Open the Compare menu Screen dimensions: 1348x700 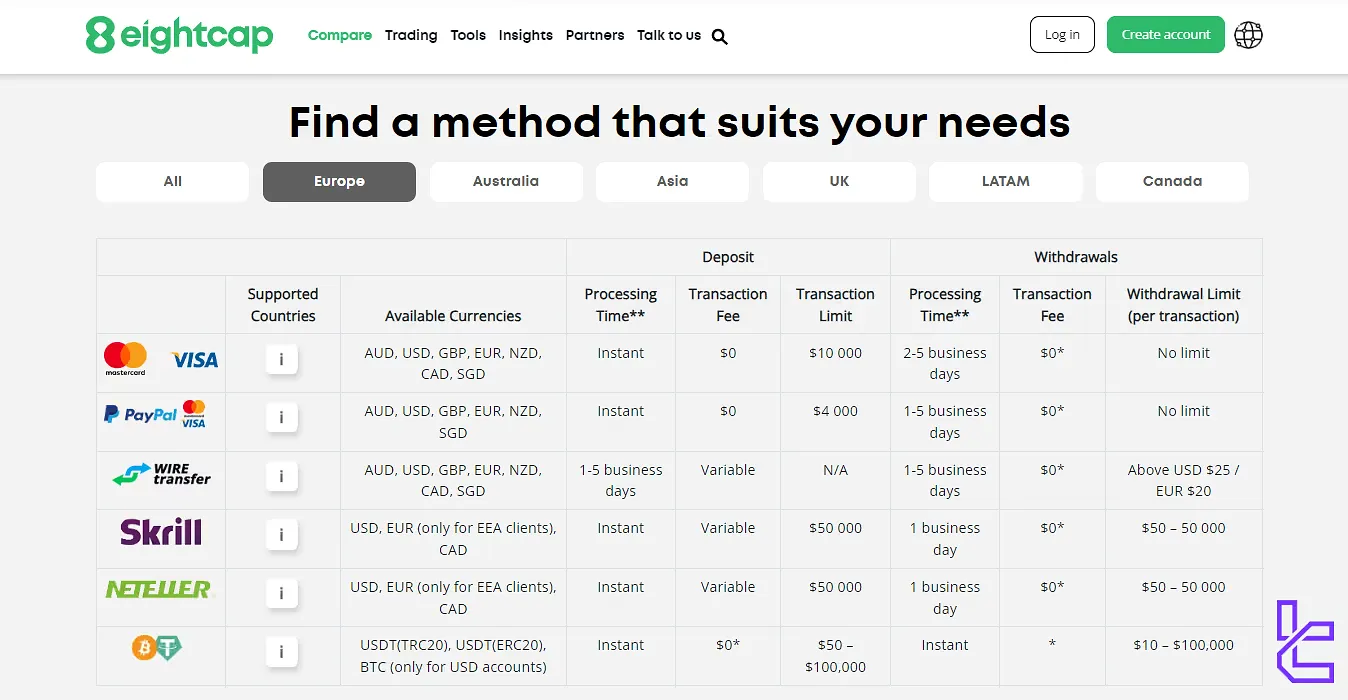tap(340, 35)
